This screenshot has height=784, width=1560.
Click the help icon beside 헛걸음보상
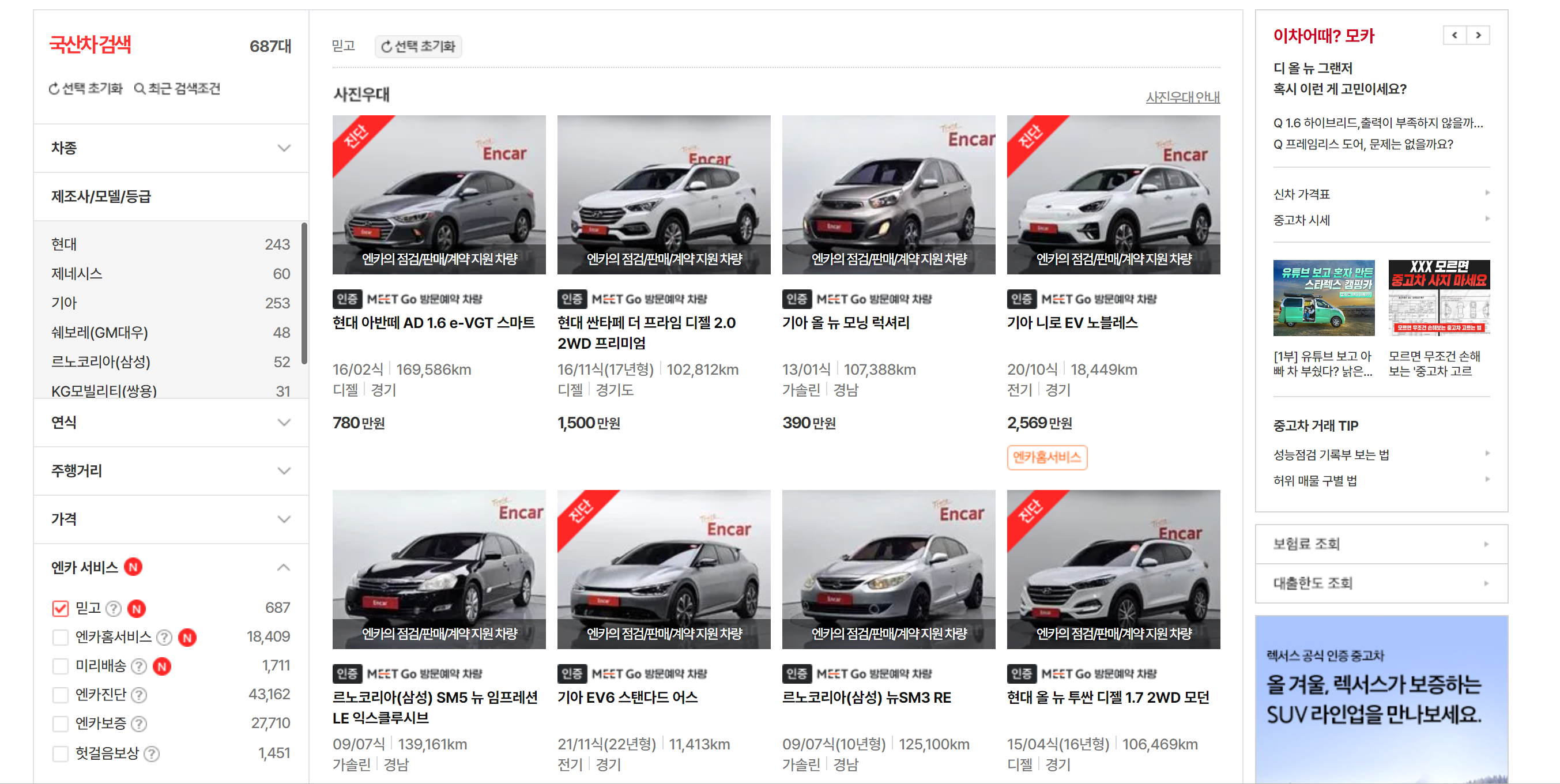pos(152,753)
